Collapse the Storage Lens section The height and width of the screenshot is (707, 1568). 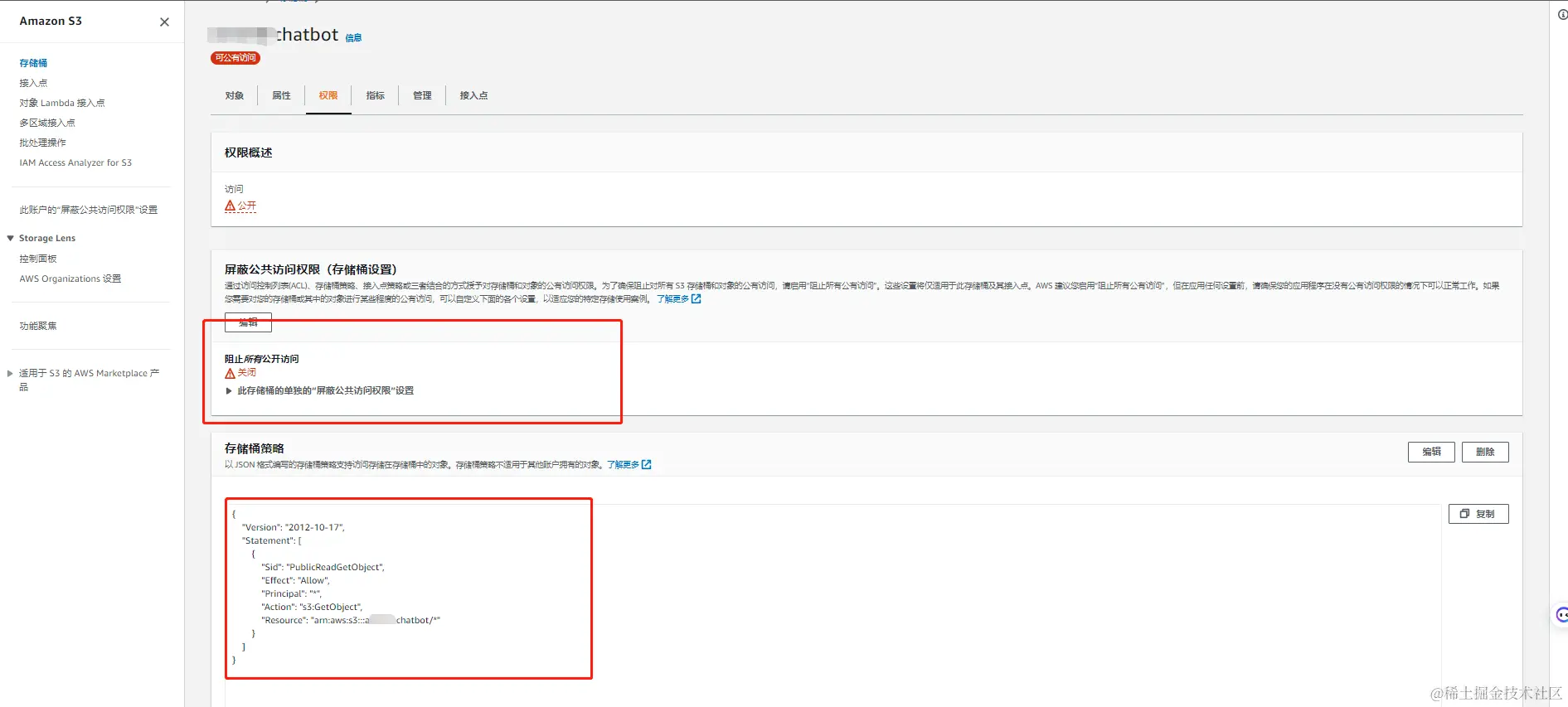10,238
